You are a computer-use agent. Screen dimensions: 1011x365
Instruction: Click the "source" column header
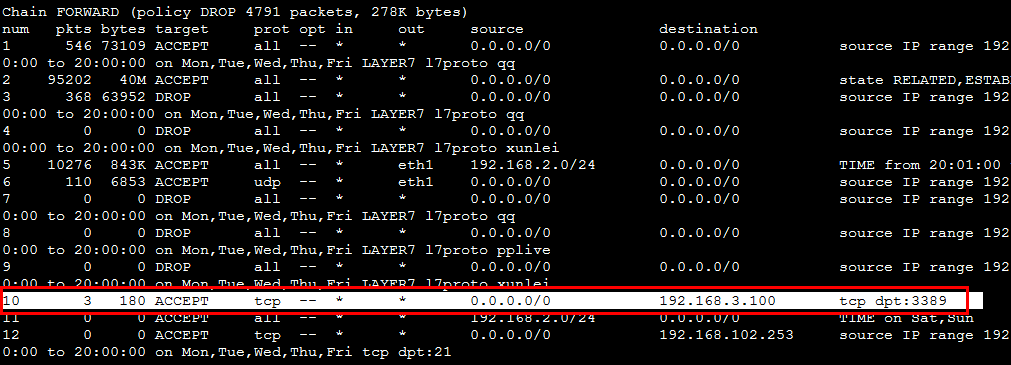tap(497, 29)
